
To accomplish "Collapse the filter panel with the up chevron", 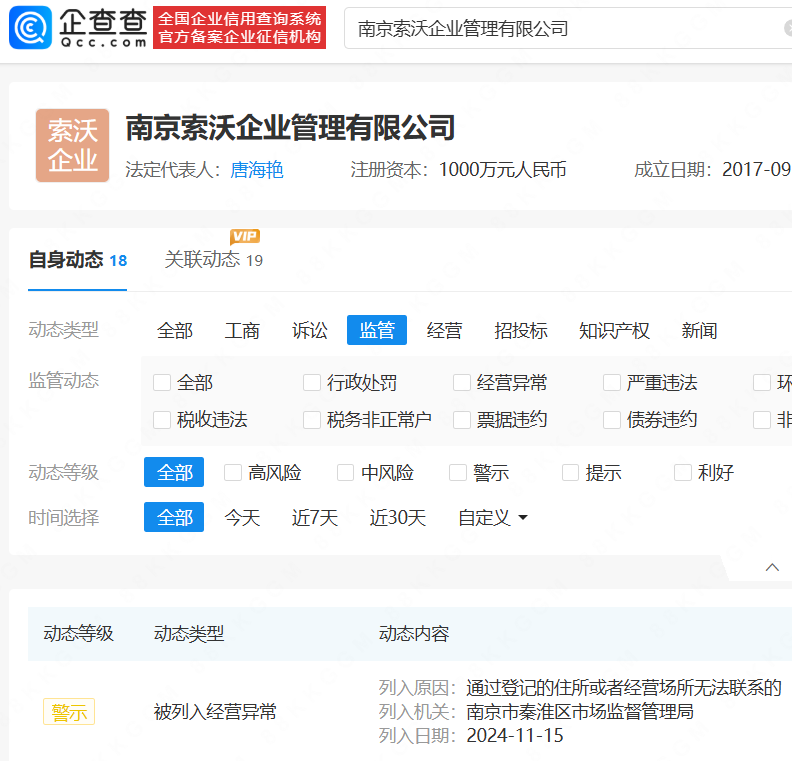I will 772,568.
